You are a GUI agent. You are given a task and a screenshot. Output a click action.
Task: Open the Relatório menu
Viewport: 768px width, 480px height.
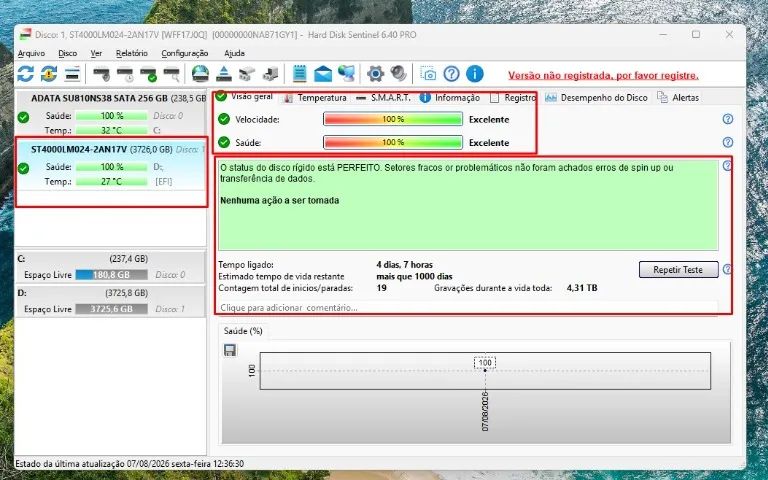point(132,53)
